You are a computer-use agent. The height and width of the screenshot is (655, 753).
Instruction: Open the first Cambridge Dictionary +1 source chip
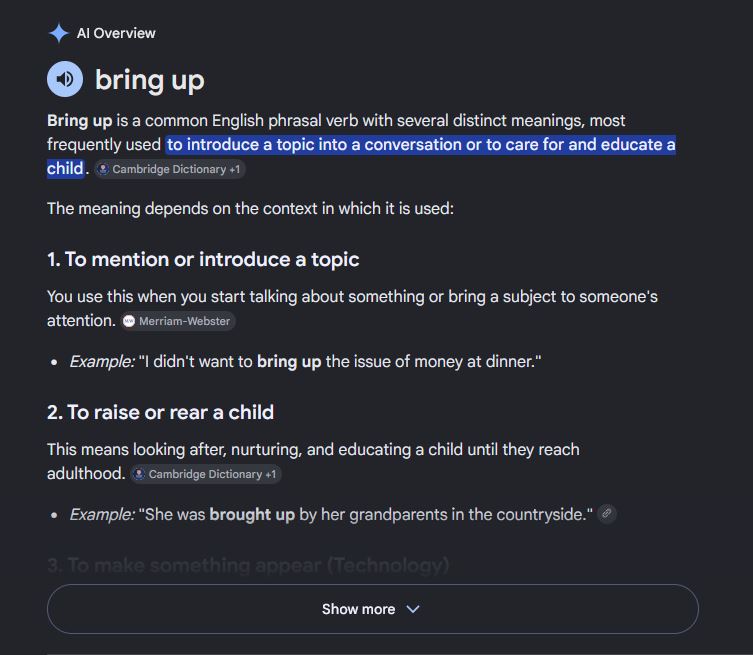pos(170,169)
